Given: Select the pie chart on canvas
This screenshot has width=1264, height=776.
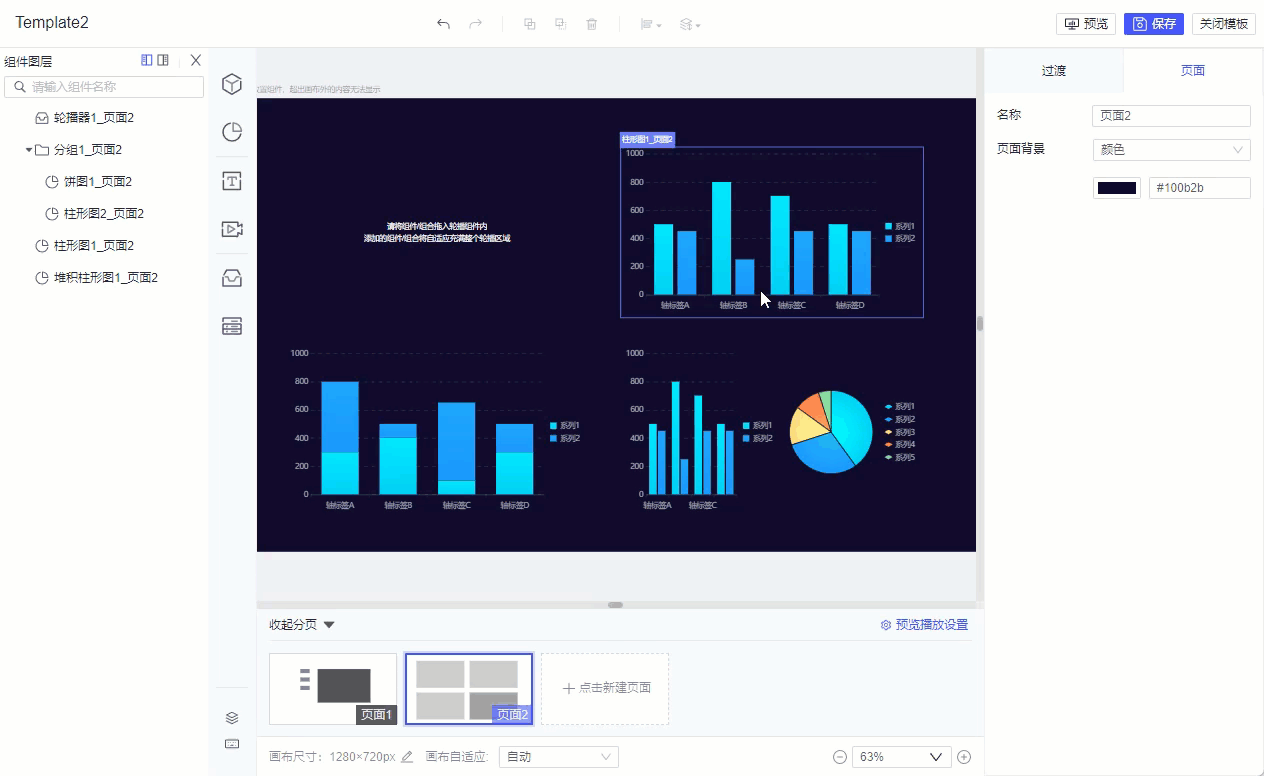Looking at the screenshot, I should tap(831, 430).
